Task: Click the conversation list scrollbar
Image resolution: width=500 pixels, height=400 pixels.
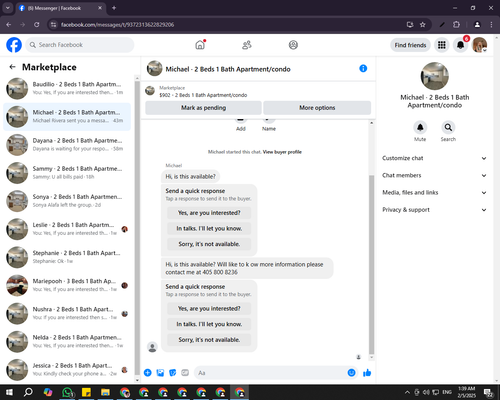Action: 137,228
